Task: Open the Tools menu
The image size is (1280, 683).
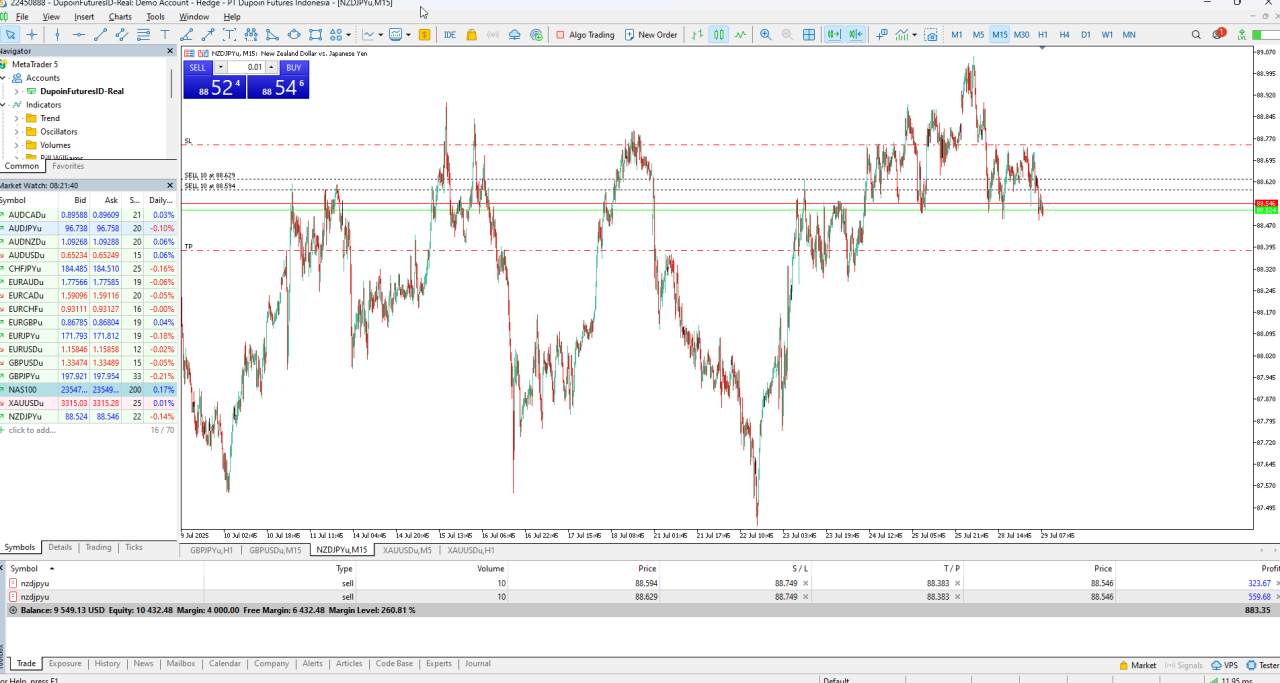Action: [x=155, y=17]
